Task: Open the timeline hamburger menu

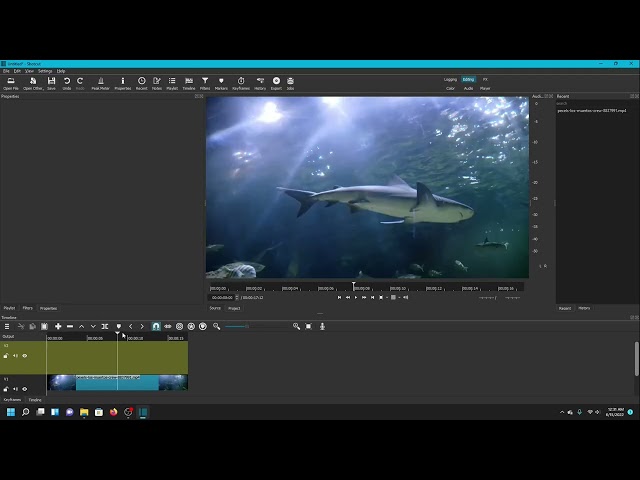Action: pyautogui.click(x=7, y=326)
